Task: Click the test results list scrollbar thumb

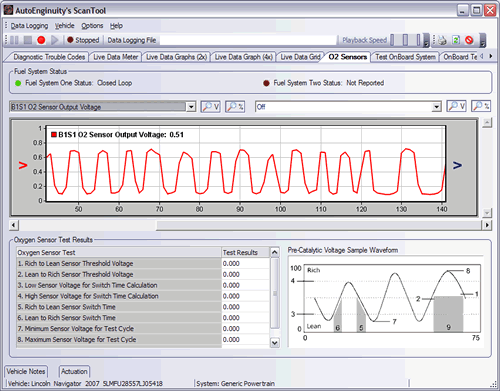Action: click(x=275, y=293)
